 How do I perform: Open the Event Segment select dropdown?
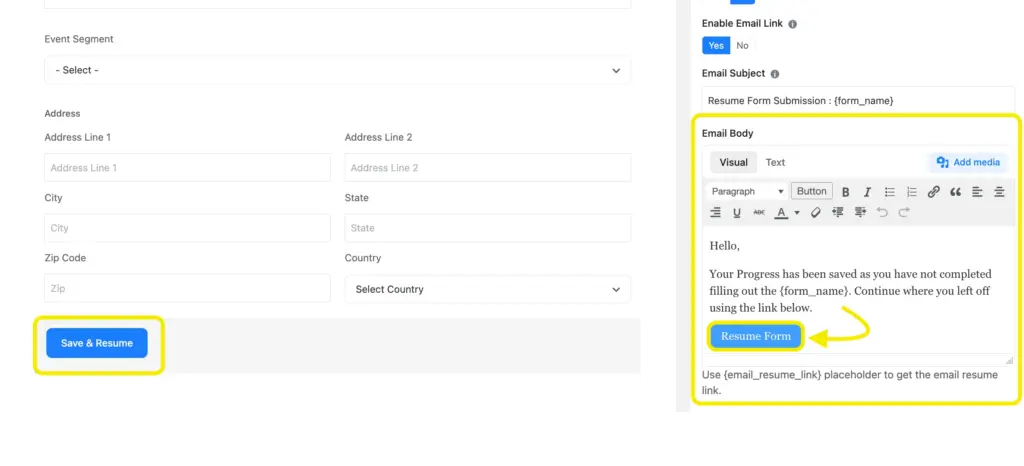pyautogui.click(x=338, y=70)
